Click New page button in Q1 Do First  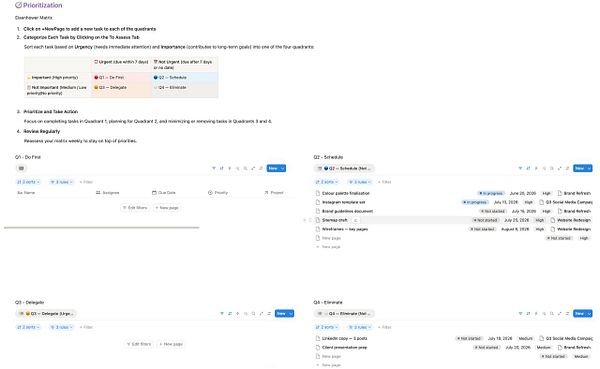(167, 208)
